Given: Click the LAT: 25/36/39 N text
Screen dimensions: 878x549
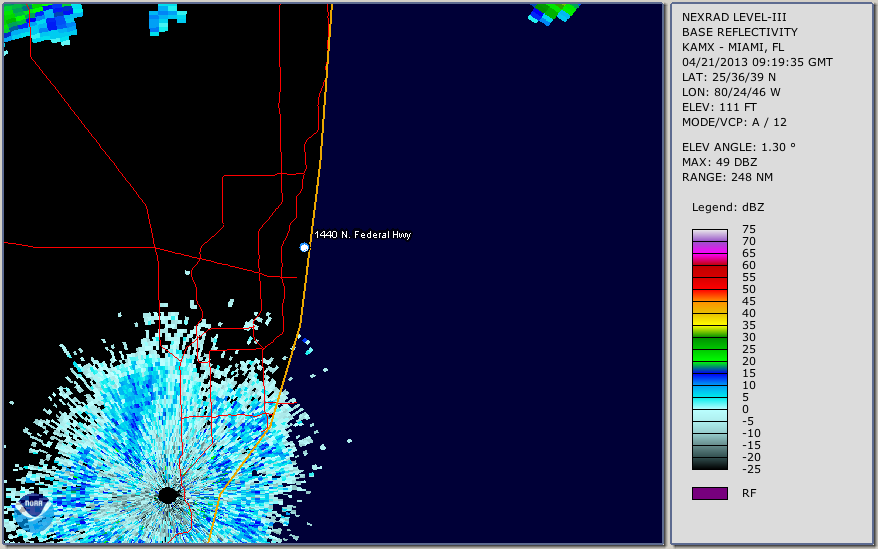Looking at the screenshot, I should [x=729, y=77].
